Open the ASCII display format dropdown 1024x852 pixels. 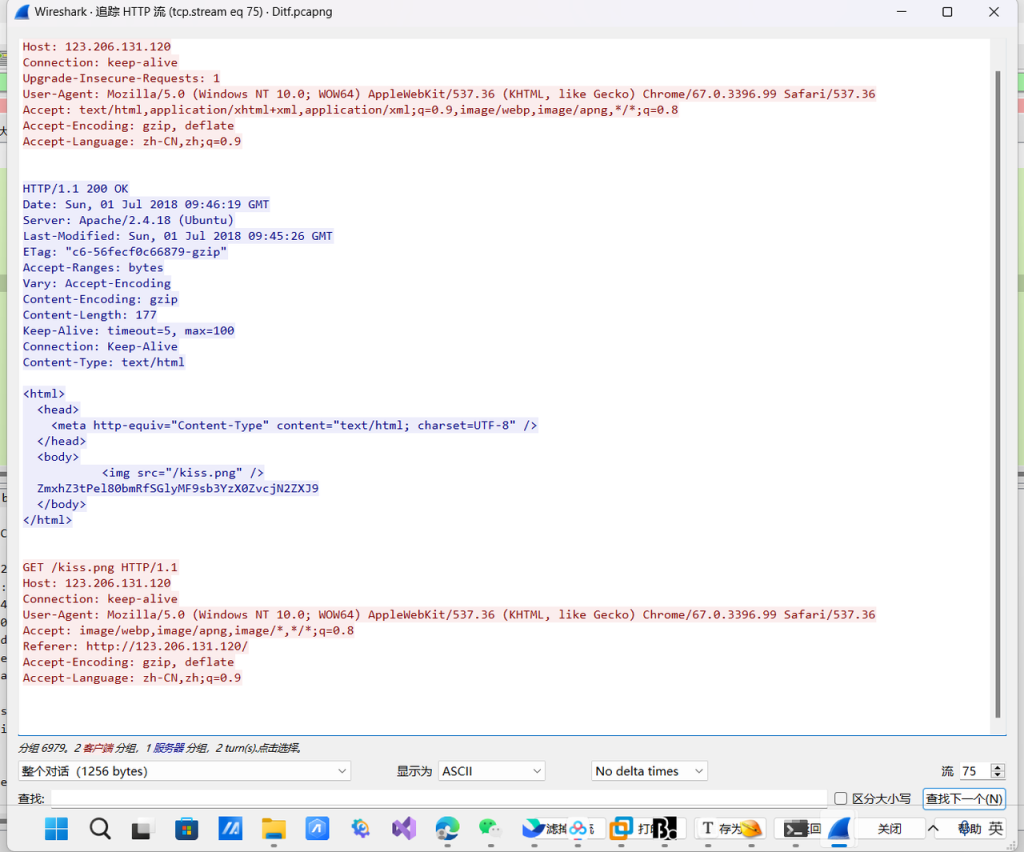click(492, 771)
